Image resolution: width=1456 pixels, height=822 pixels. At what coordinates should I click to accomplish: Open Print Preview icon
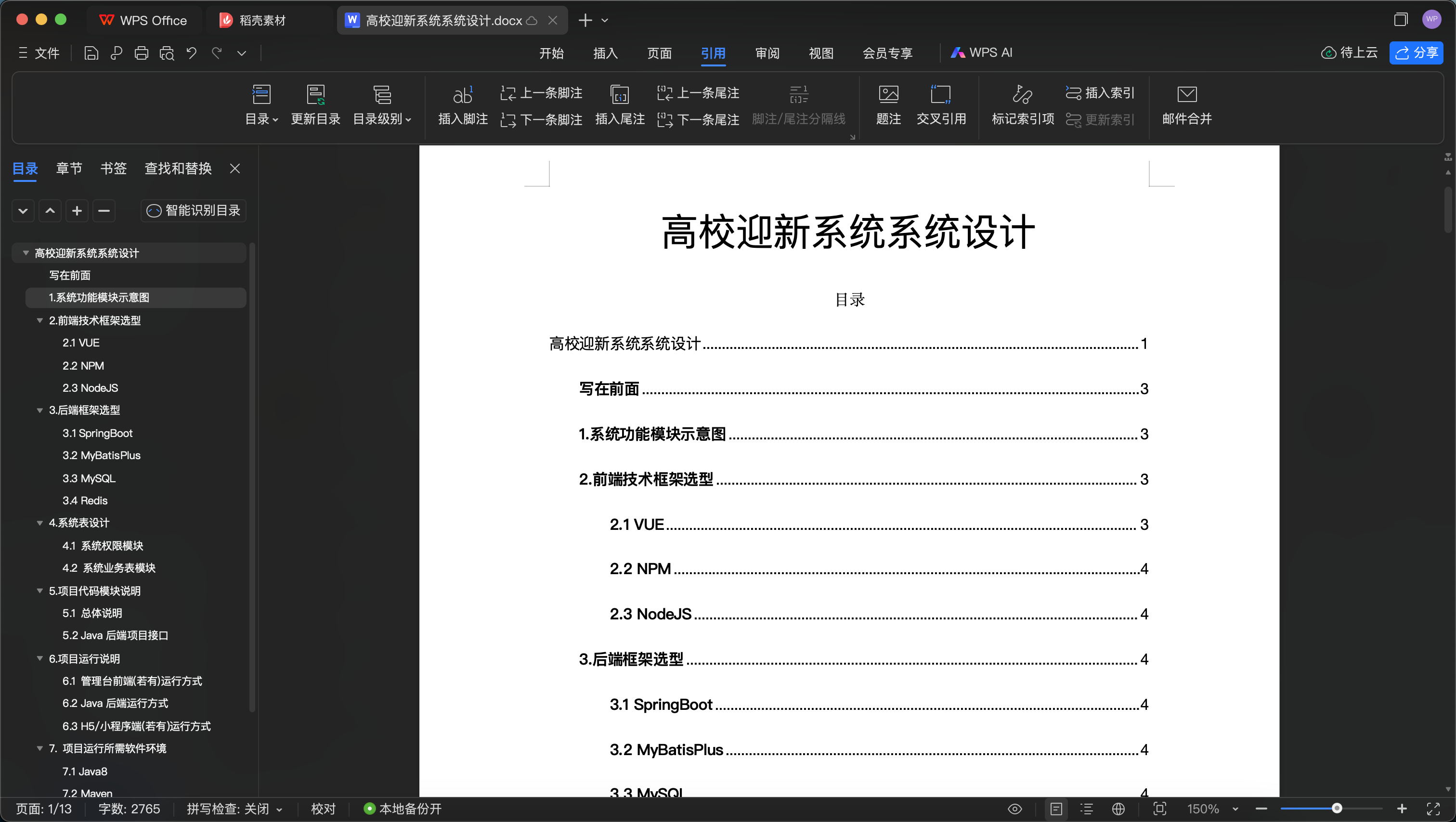pyautogui.click(x=167, y=53)
